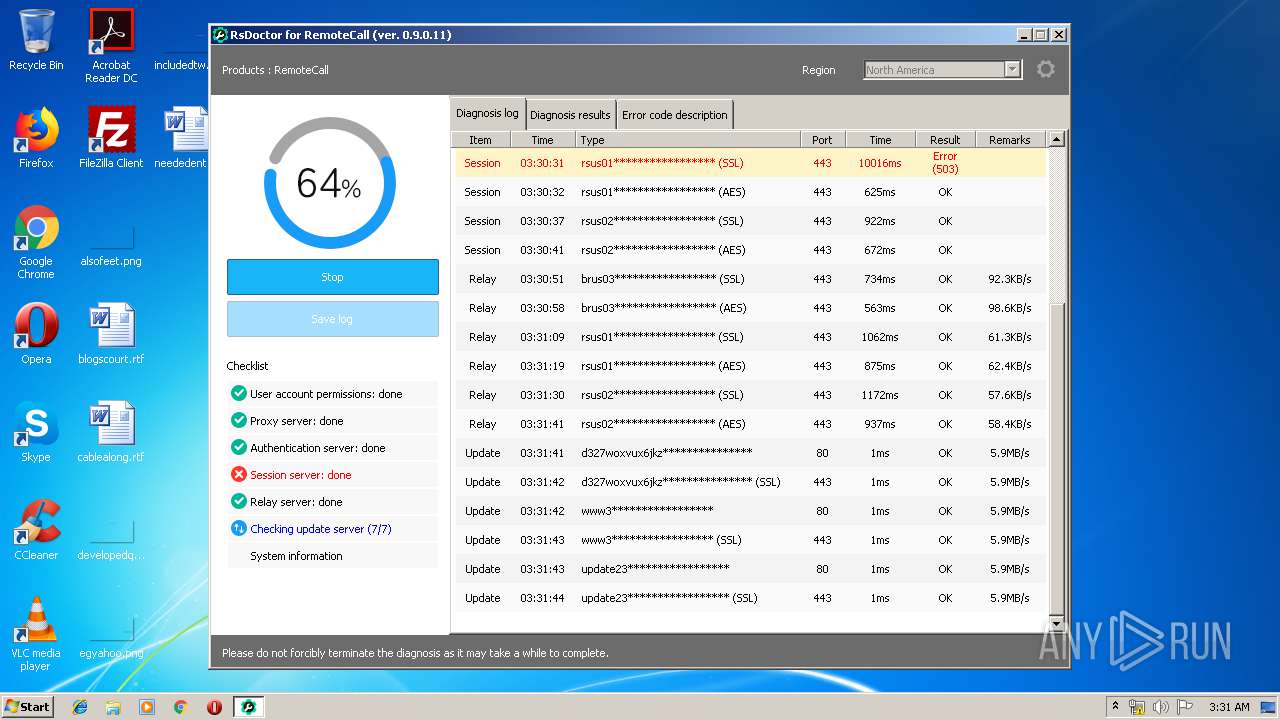Select the cablealong.rtf desktop file
This screenshot has height=720, width=1280.
point(111,432)
